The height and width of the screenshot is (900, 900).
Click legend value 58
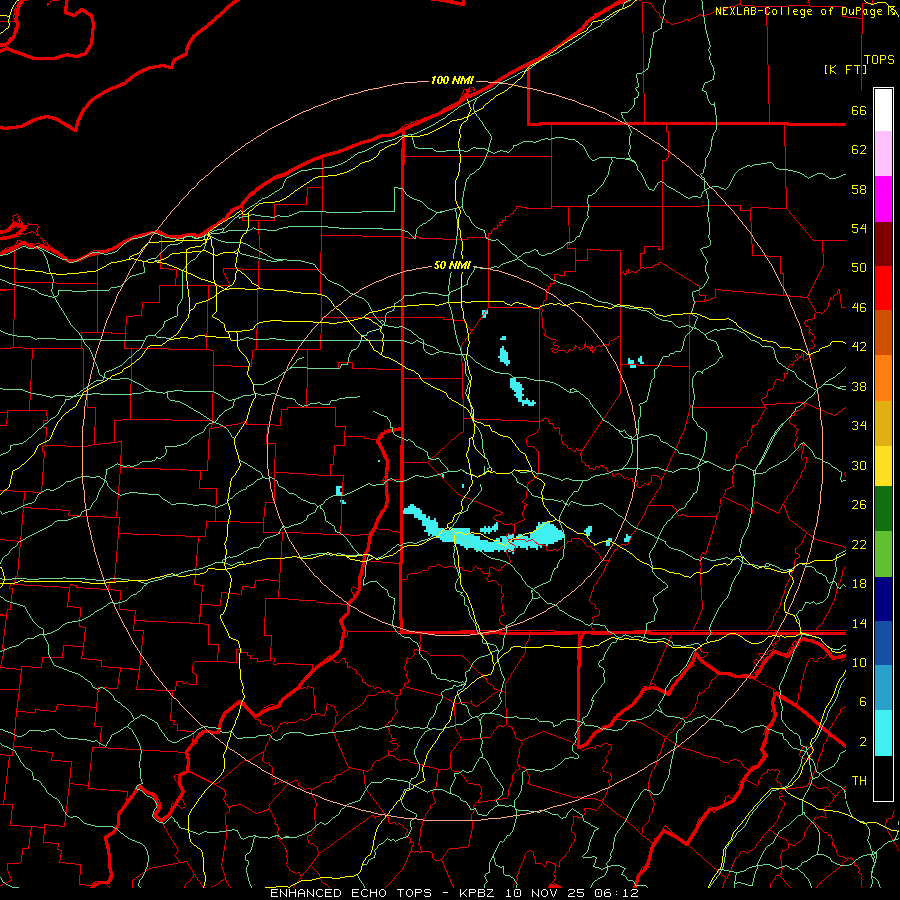(859, 189)
